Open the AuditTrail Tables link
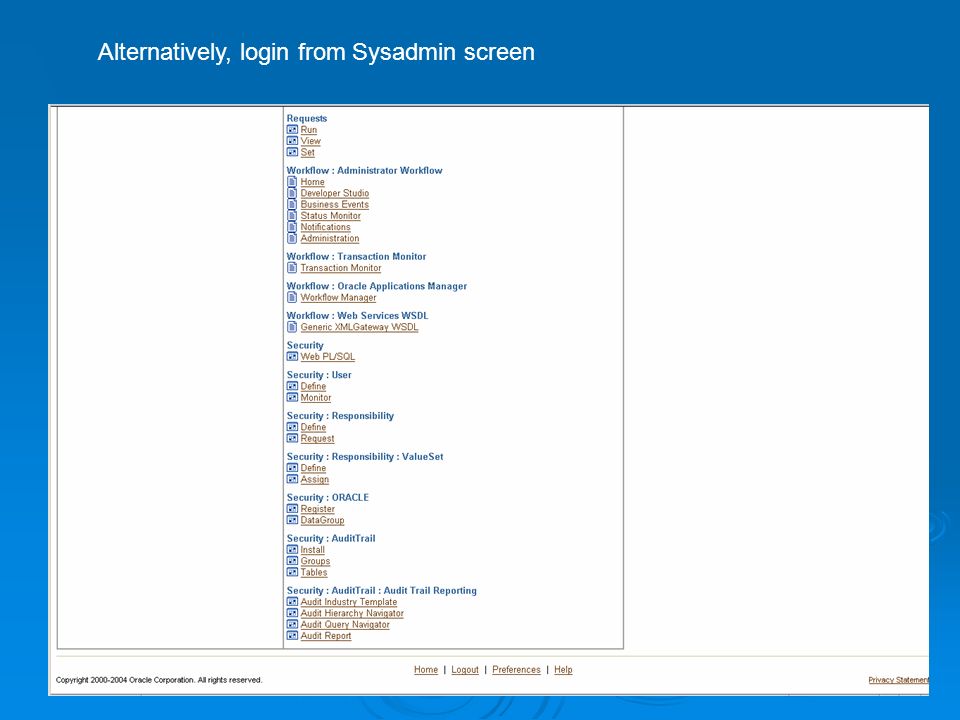Viewport: 960px width, 720px height. click(x=313, y=572)
